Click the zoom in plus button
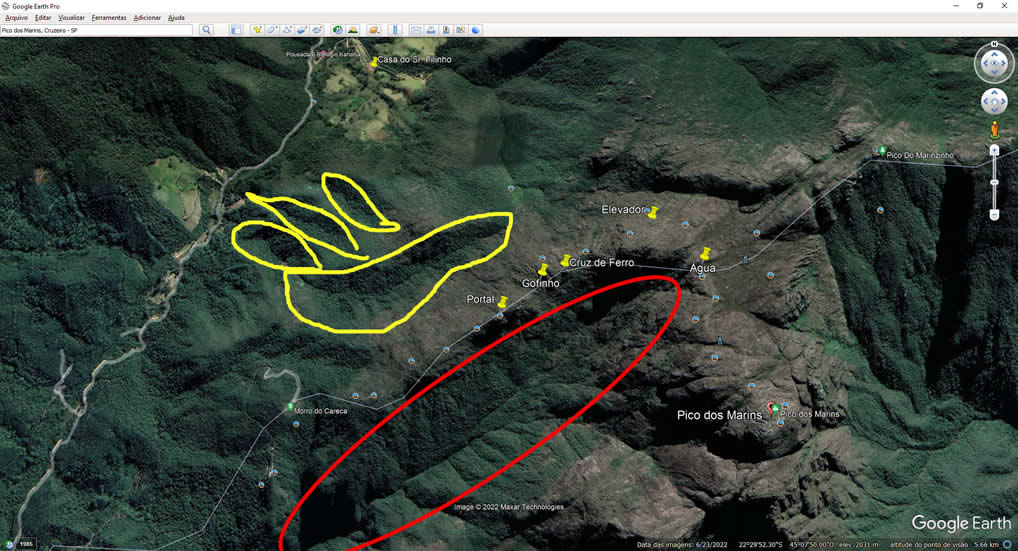 994,150
